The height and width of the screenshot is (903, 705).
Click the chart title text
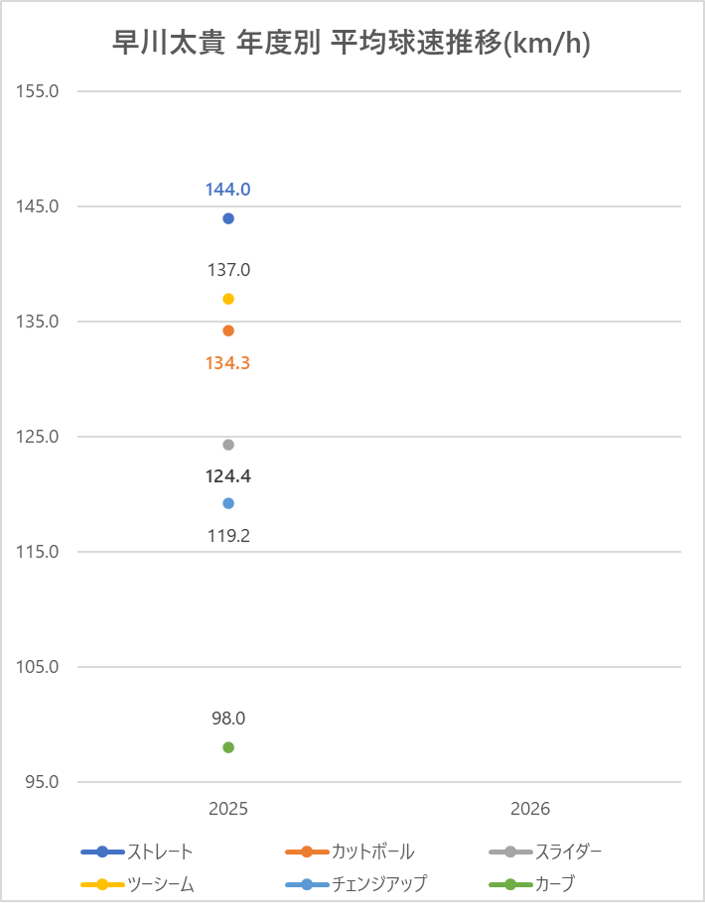coord(352,45)
